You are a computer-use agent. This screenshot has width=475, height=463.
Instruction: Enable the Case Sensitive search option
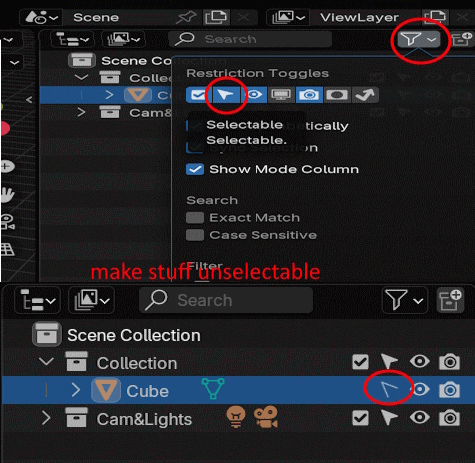[195, 235]
